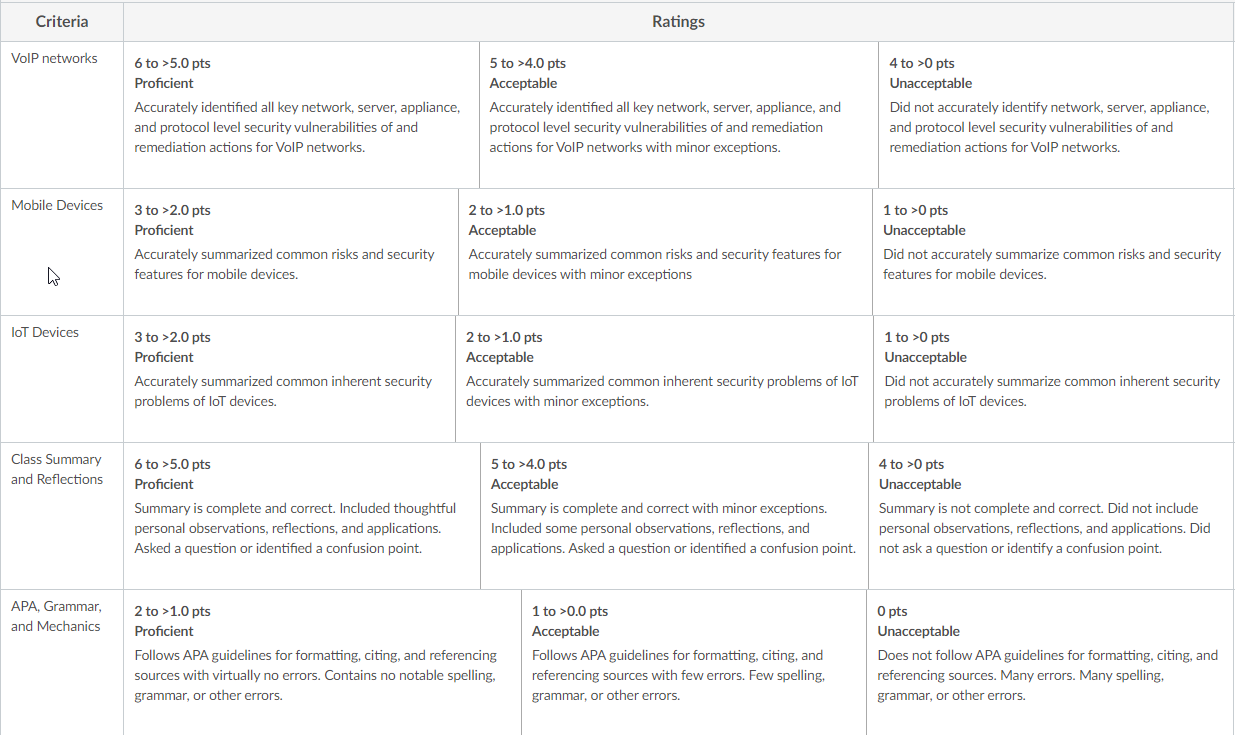
Task: Choose Class Summary Acceptable rating
Action: pos(675,516)
